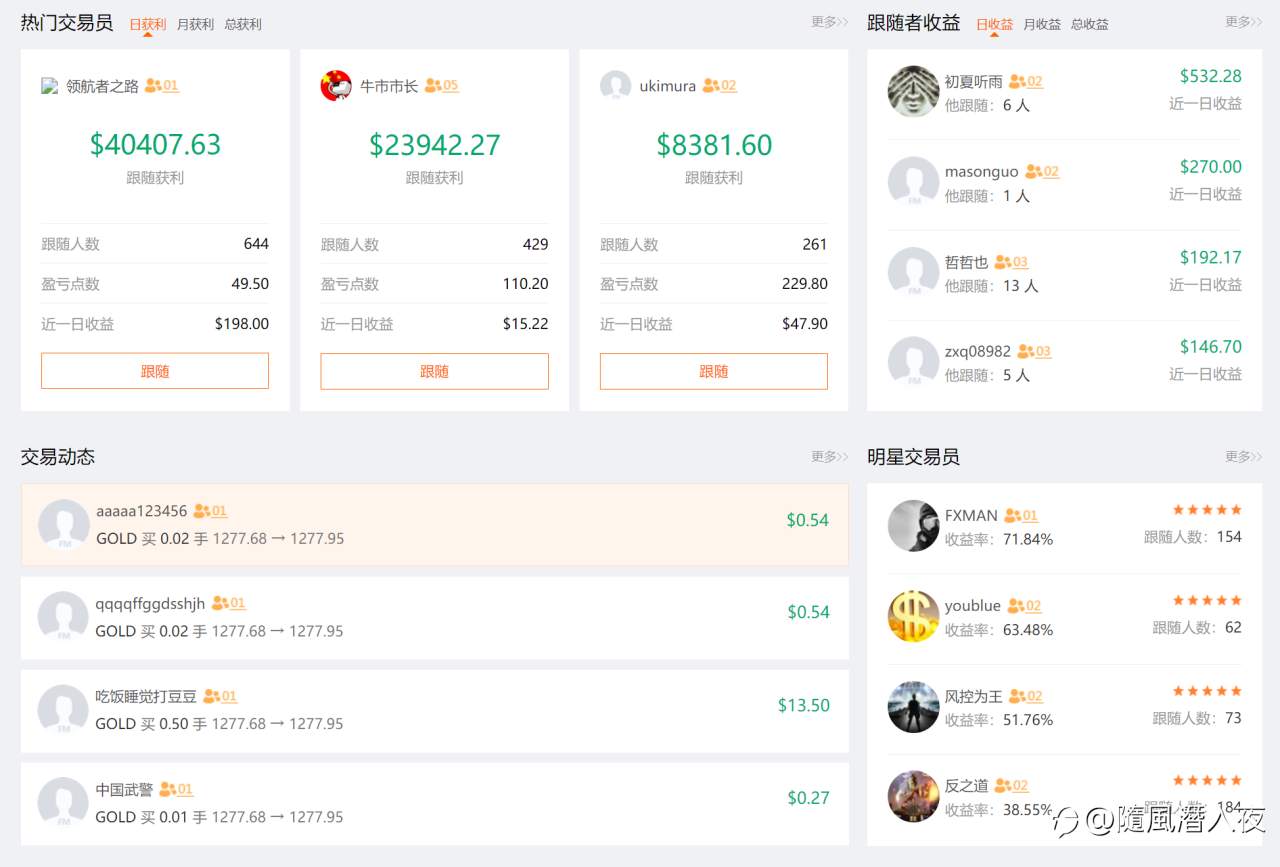
Task: Click 哲哲也's 他跟随 13 人 text
Action: click(x=992, y=286)
